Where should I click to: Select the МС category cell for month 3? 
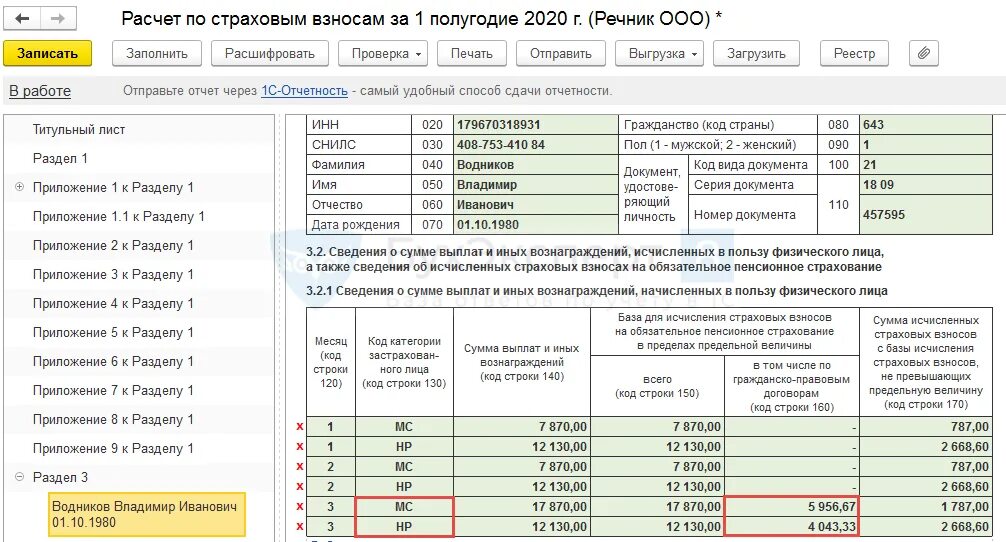(x=404, y=507)
